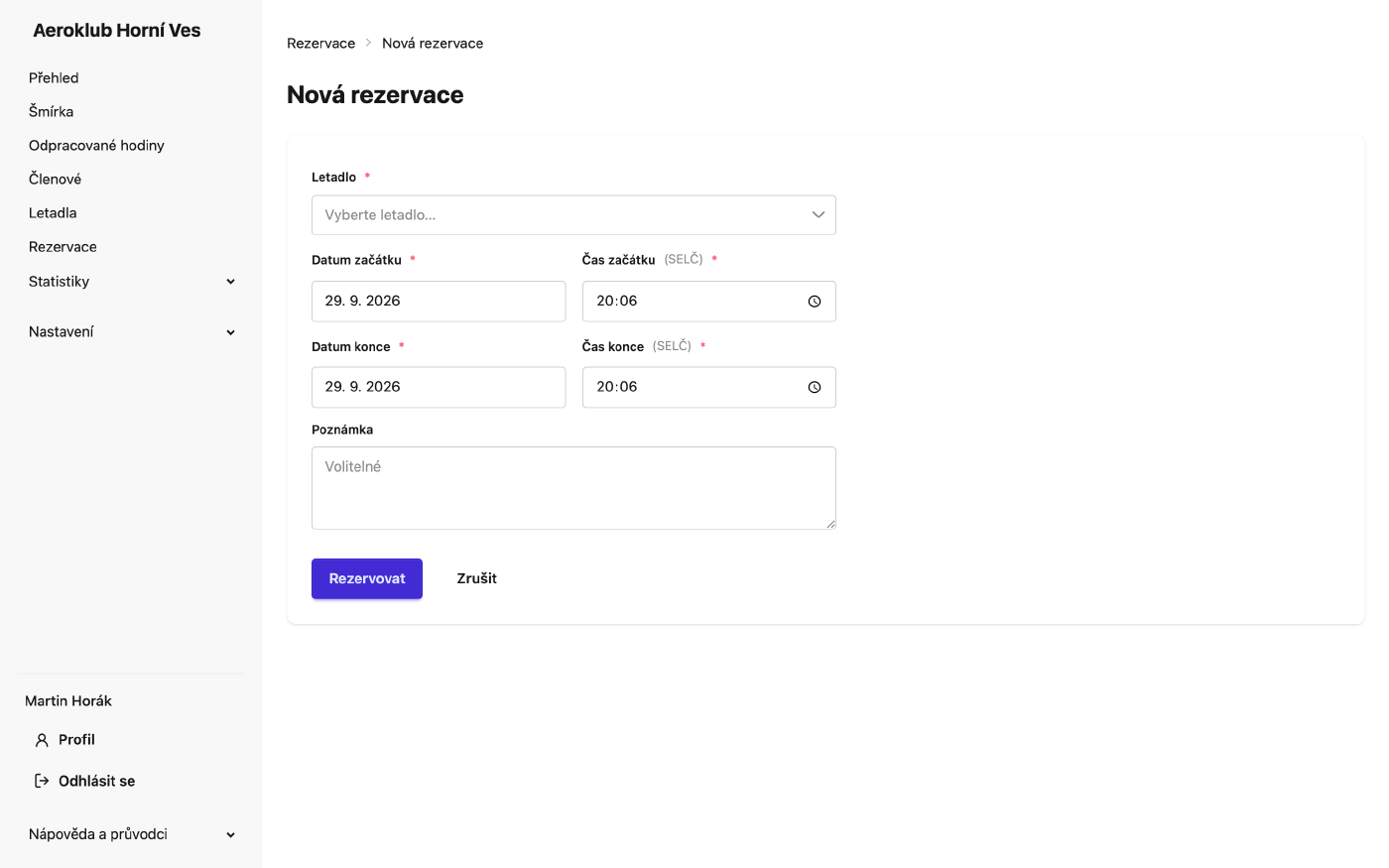The height and width of the screenshot is (868, 1389).
Task: Open the Vyberte letadlo dropdown
Action: [x=573, y=215]
